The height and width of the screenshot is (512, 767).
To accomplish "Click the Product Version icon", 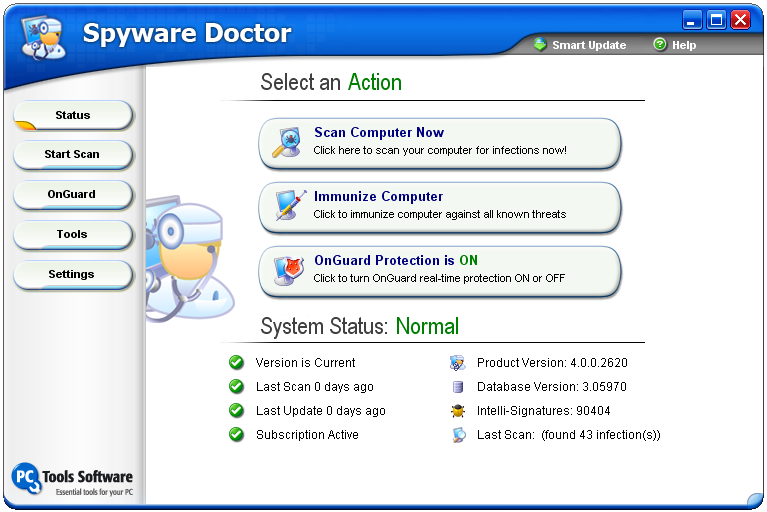I will 457,363.
